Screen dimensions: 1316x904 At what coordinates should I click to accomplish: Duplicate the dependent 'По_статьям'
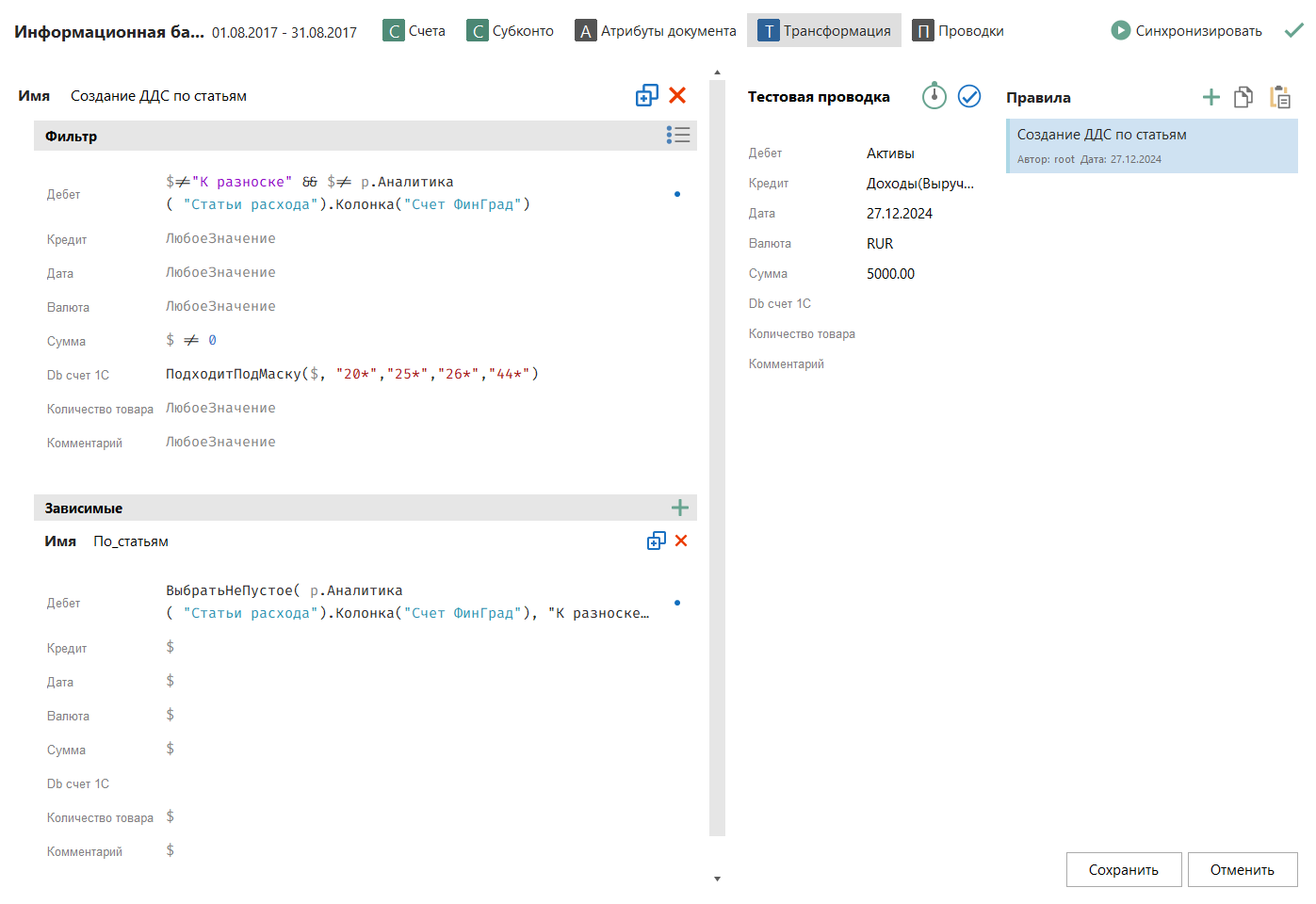coord(657,541)
